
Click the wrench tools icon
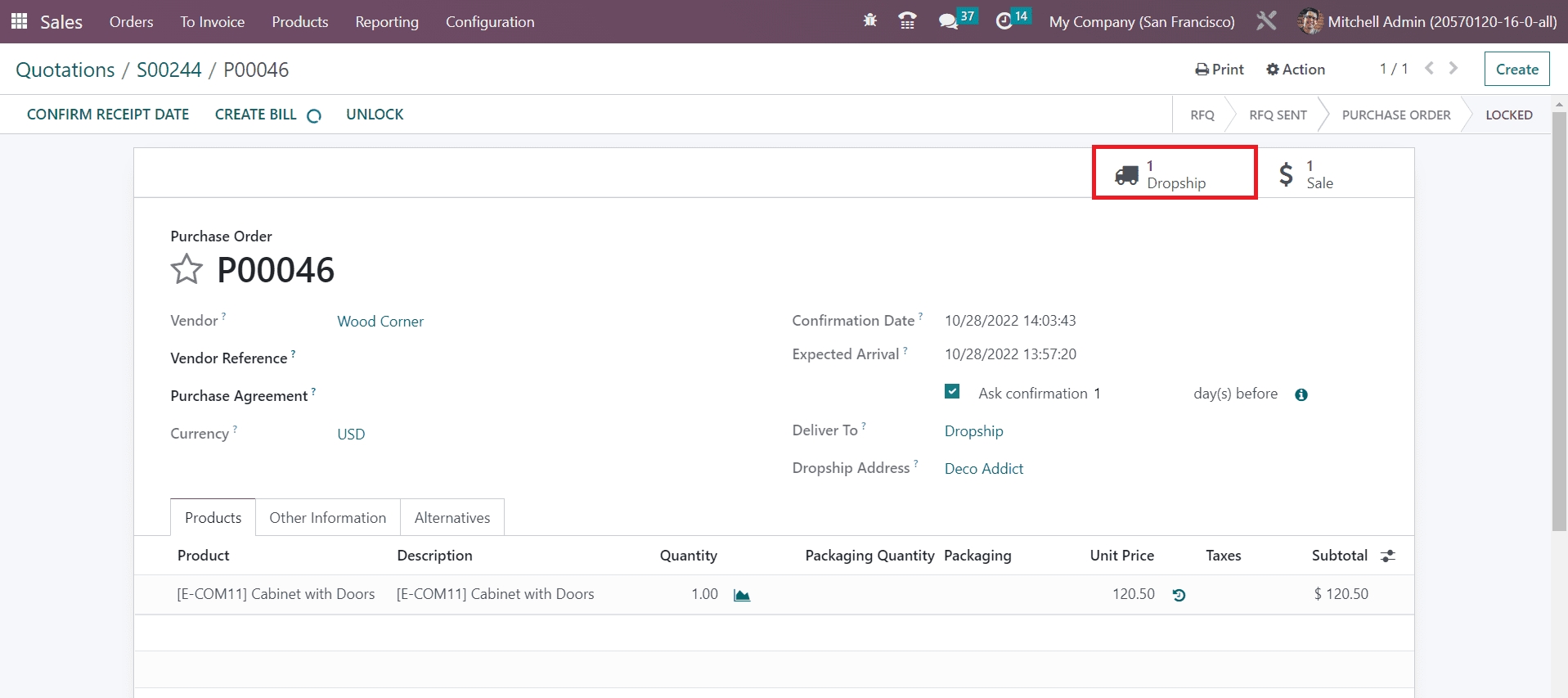1266,21
